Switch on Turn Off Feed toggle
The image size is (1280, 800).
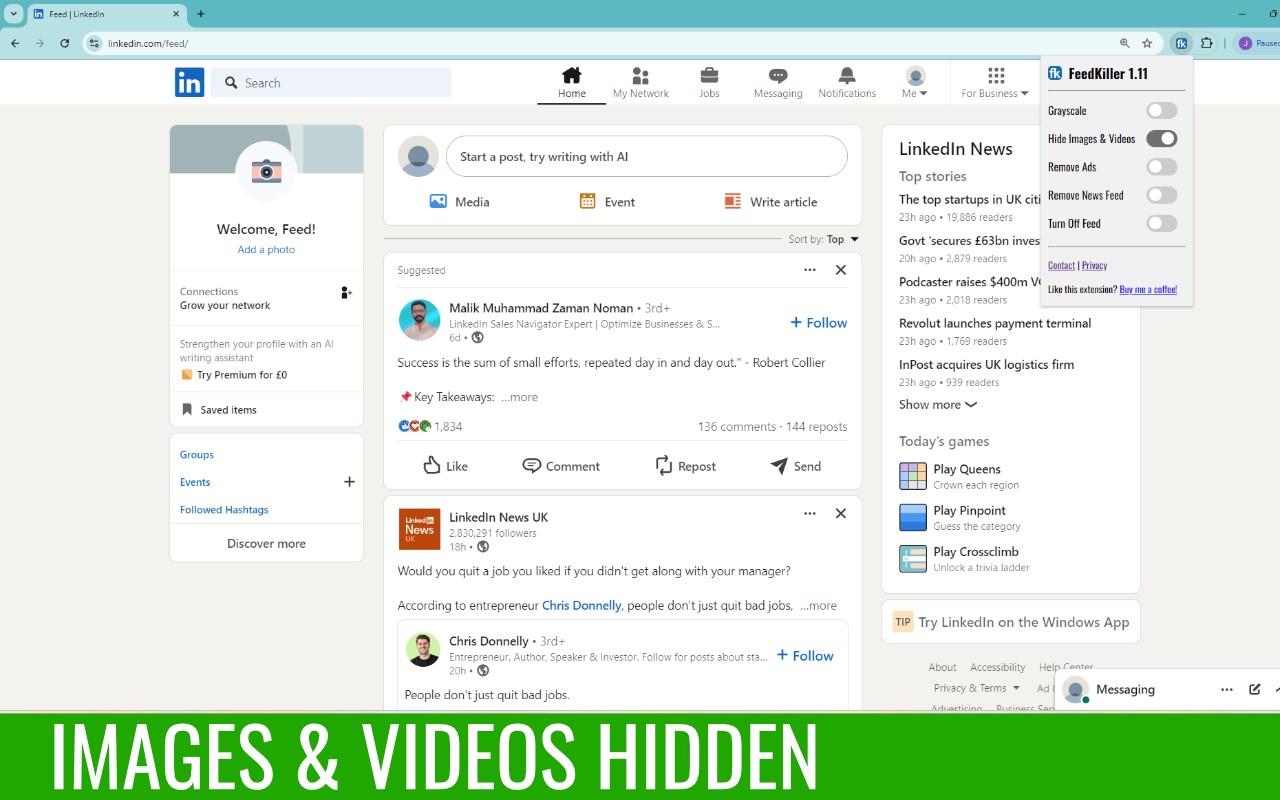click(x=1162, y=223)
